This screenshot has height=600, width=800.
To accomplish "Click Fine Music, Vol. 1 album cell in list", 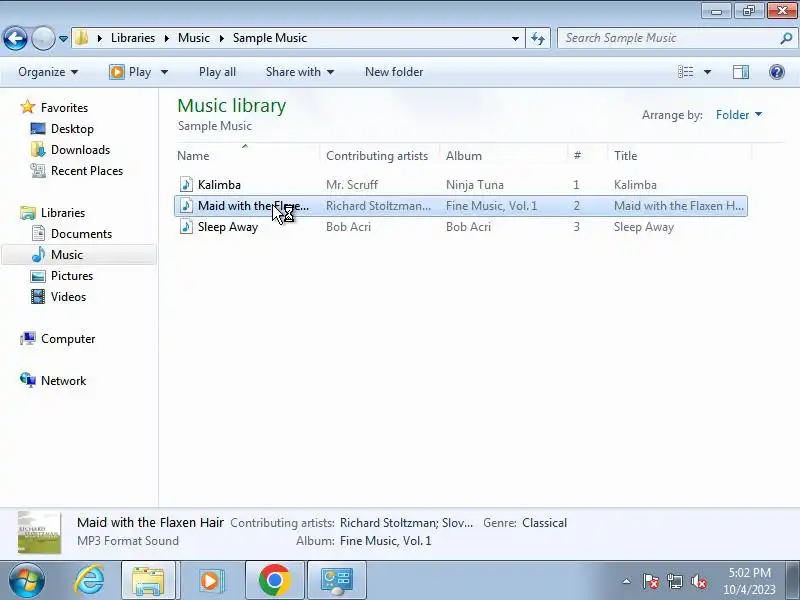I will tap(491, 206).
